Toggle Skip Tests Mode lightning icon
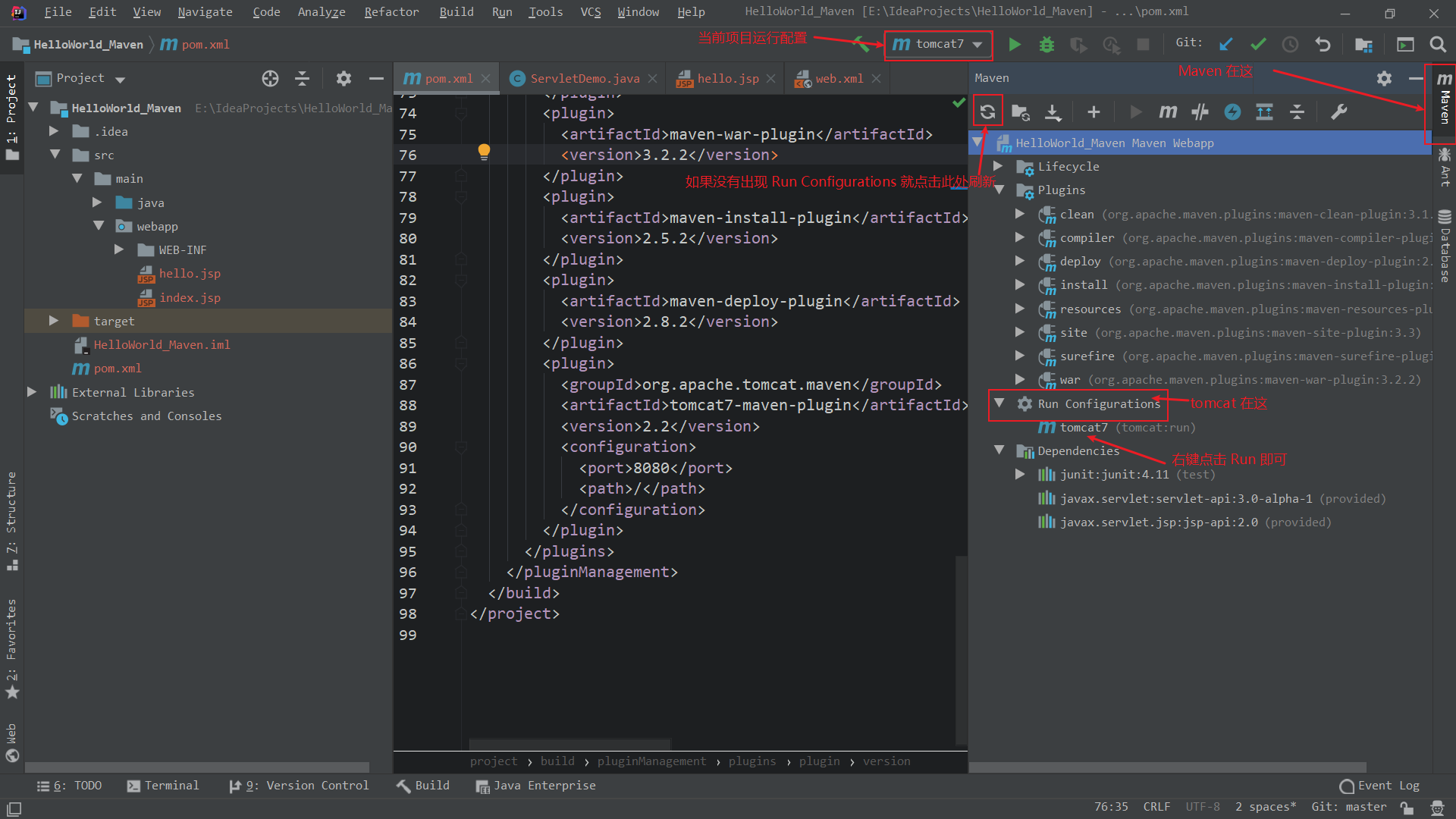Screen dimensions: 1456x819 click(x=1232, y=112)
